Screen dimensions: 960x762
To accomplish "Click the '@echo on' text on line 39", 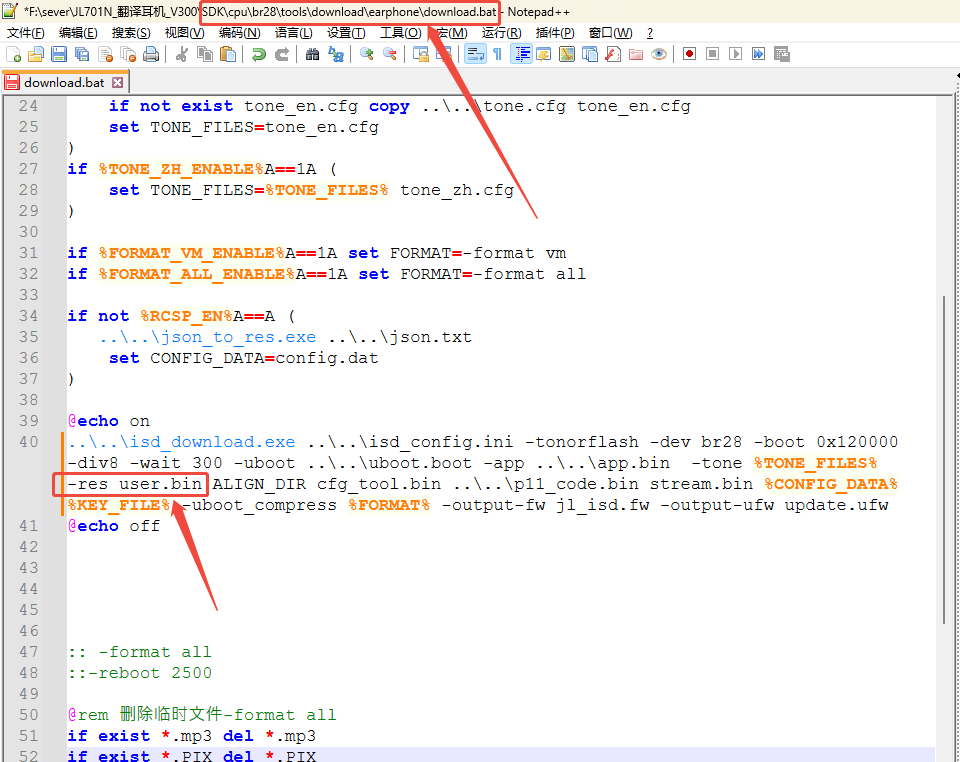I will (109, 421).
